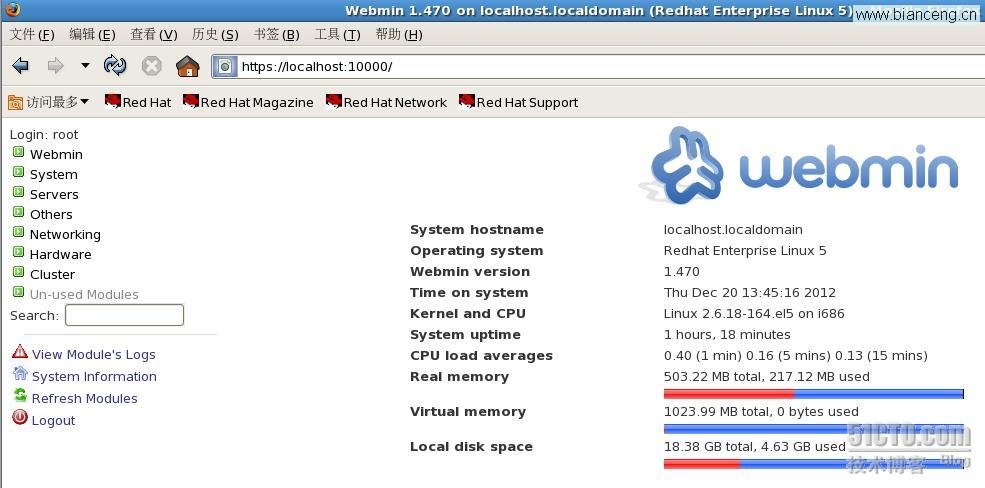Go back with the browser back arrow
Screen dimensions: 985x488
(21, 65)
